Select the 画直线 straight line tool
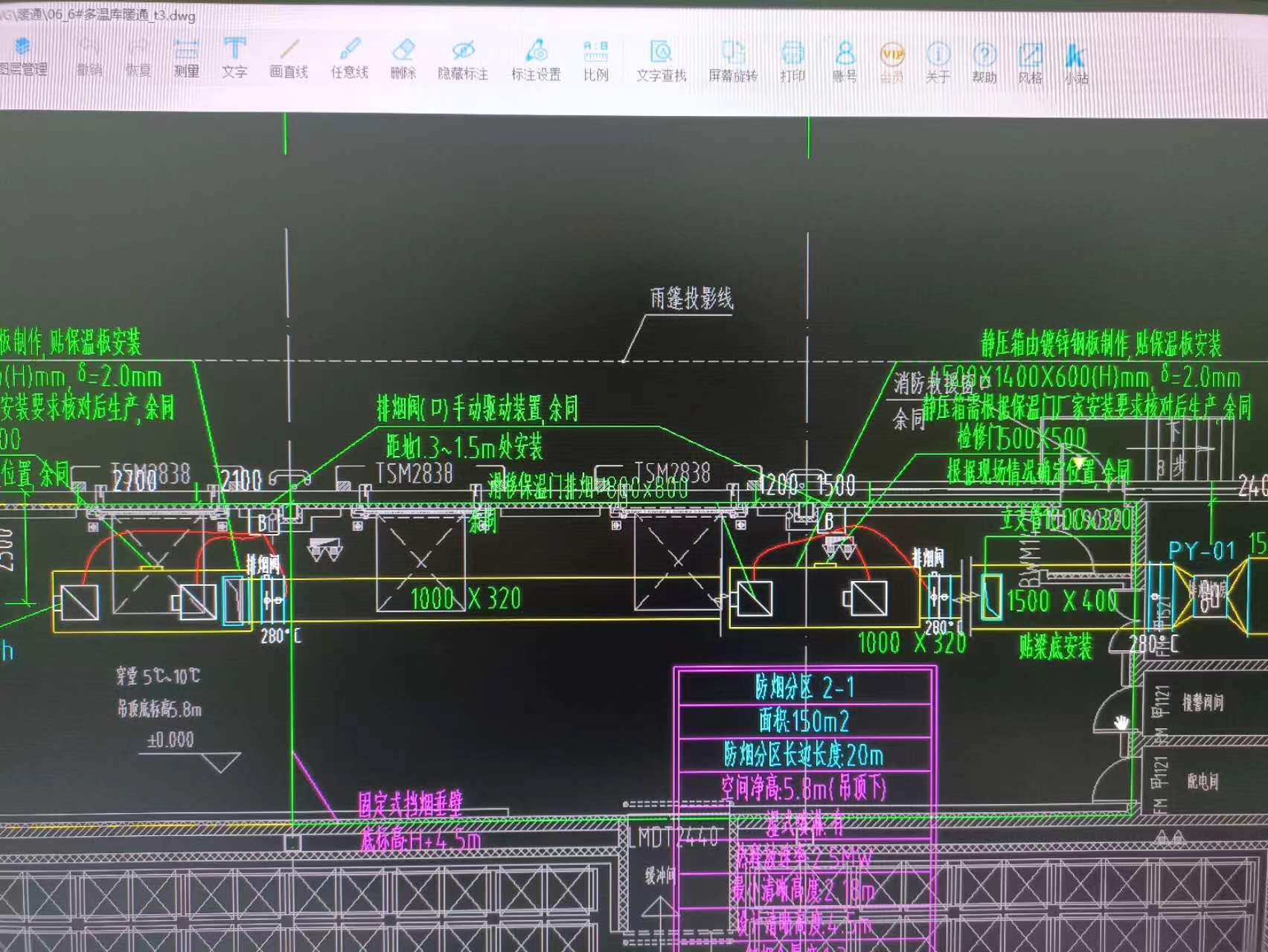Viewport: 1268px width, 952px height. (289, 59)
